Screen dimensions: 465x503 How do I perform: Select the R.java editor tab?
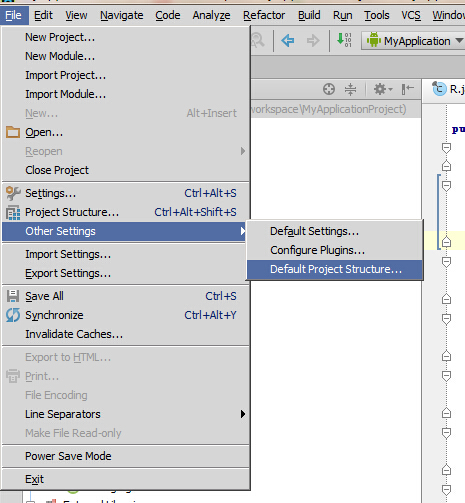coord(448,89)
